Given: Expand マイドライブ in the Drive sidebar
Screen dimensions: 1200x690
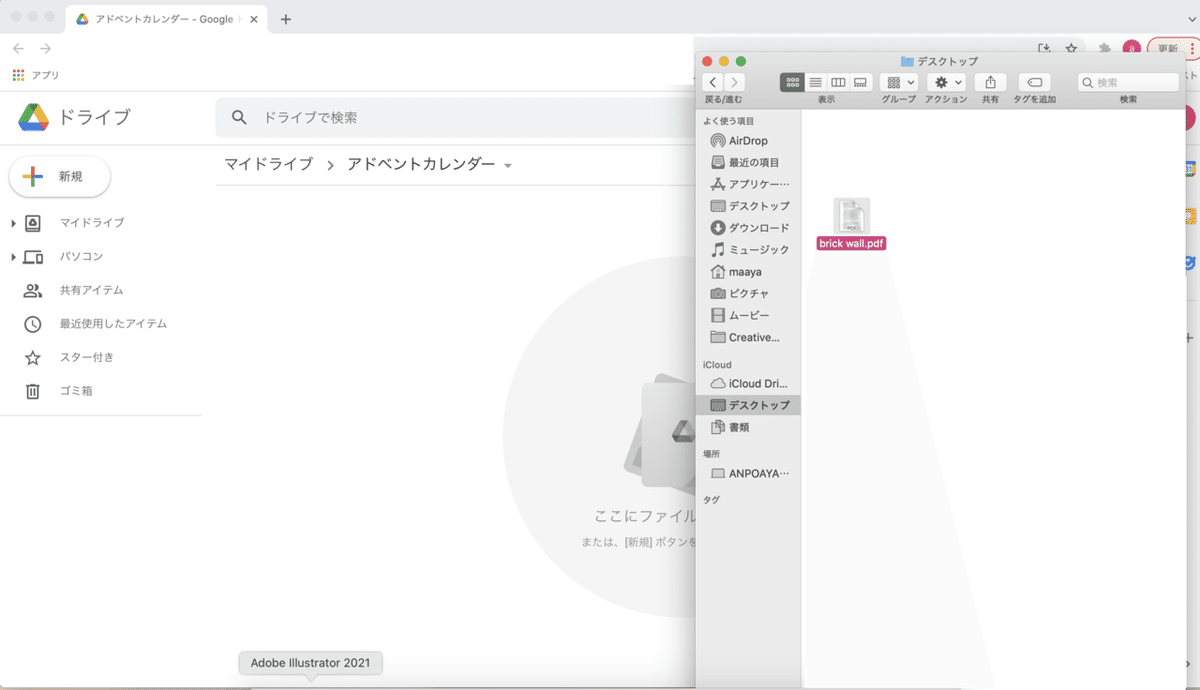Looking at the screenshot, I should (x=14, y=223).
